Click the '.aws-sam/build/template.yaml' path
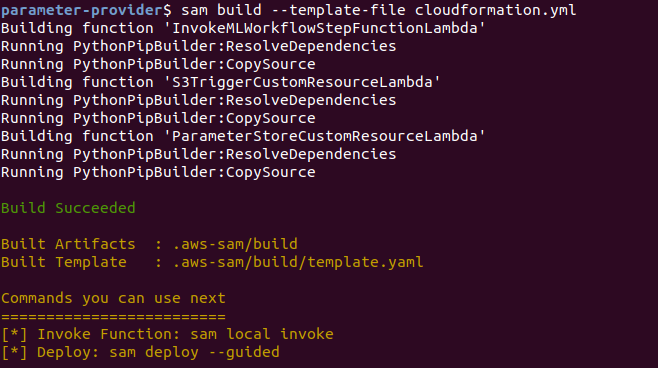This screenshot has width=658, height=368. tap(298, 262)
